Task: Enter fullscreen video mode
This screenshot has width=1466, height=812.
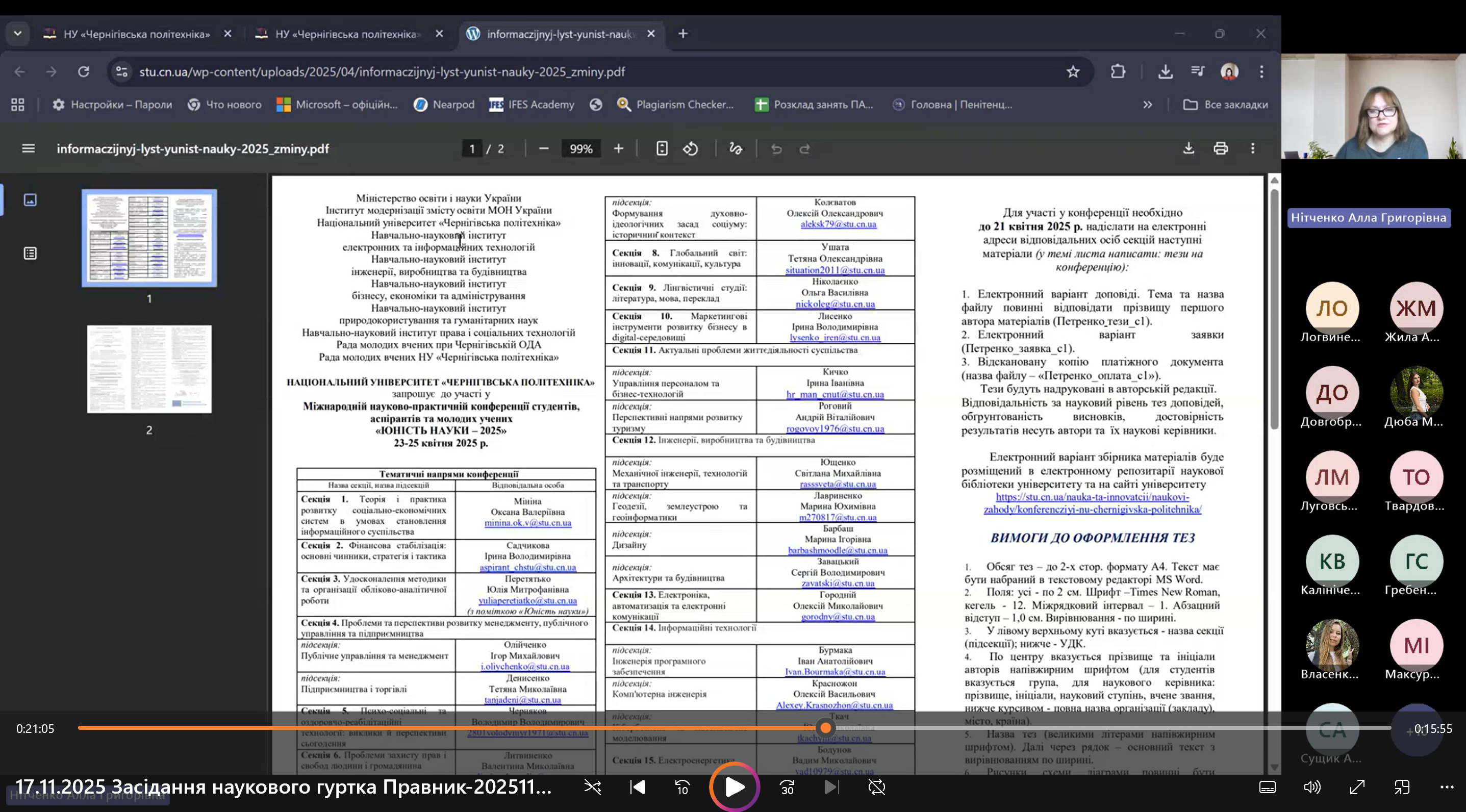Action: (1357, 788)
